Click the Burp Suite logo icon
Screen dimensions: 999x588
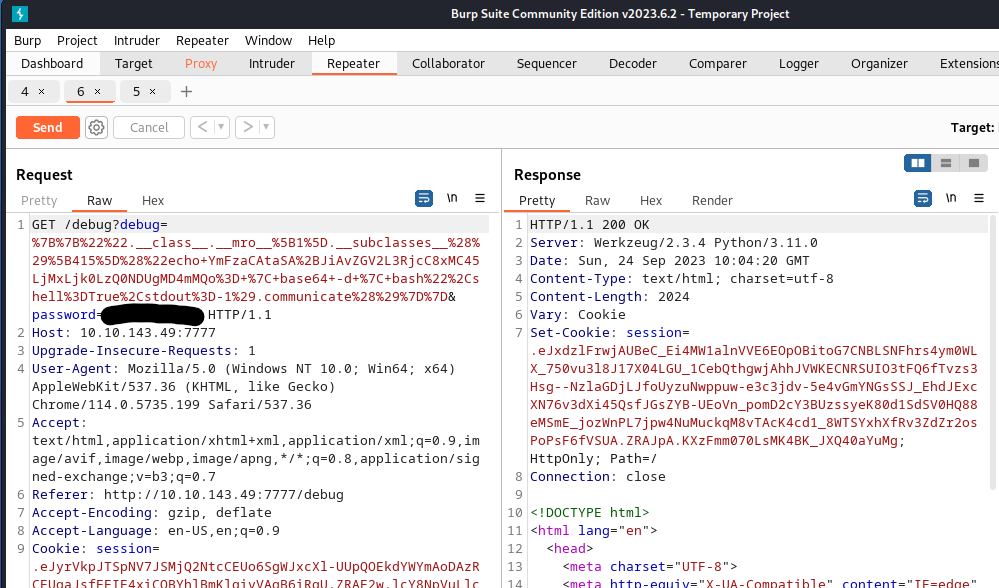(20, 13)
